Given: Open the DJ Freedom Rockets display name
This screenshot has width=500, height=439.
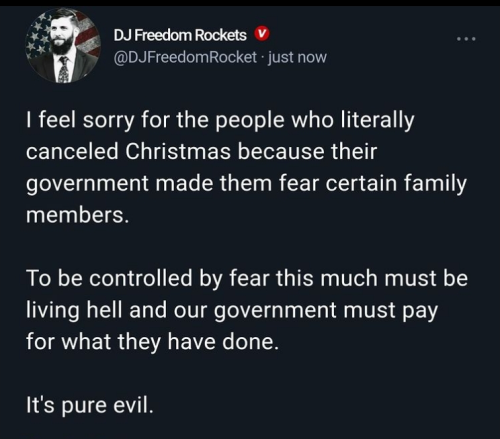Looking at the screenshot, I should coord(180,35).
